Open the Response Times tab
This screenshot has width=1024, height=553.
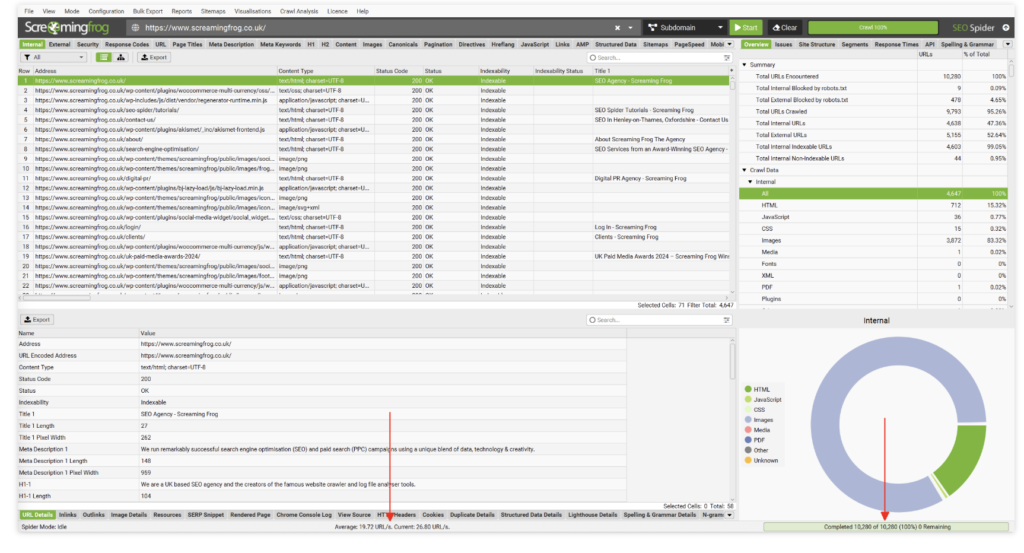[896, 44]
